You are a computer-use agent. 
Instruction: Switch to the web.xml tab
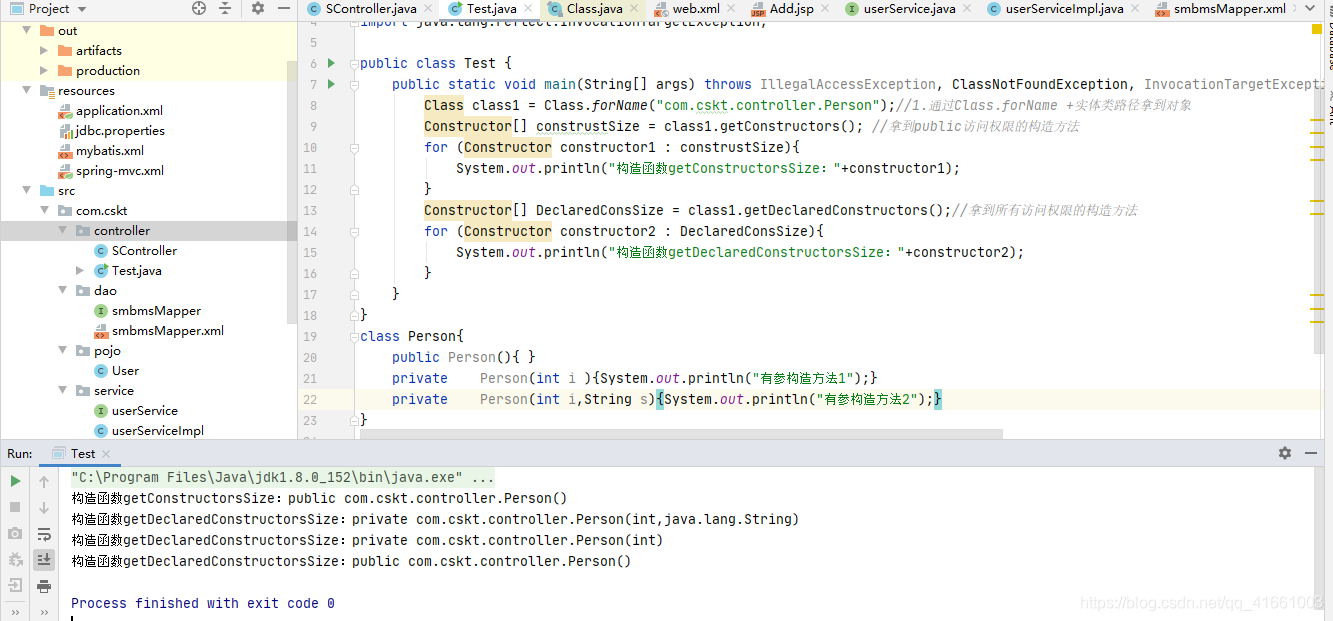coord(697,7)
